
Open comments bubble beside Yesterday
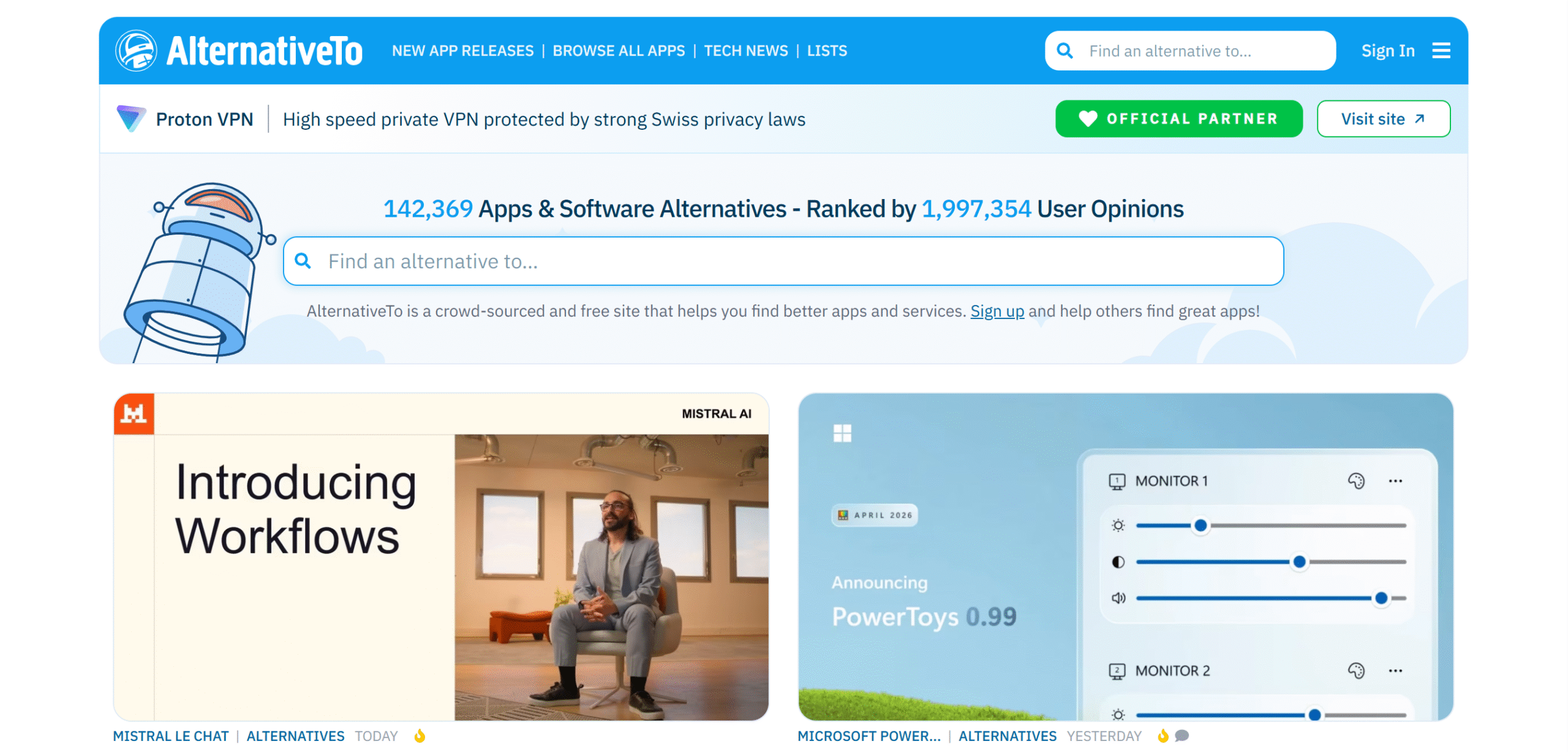(x=1182, y=736)
